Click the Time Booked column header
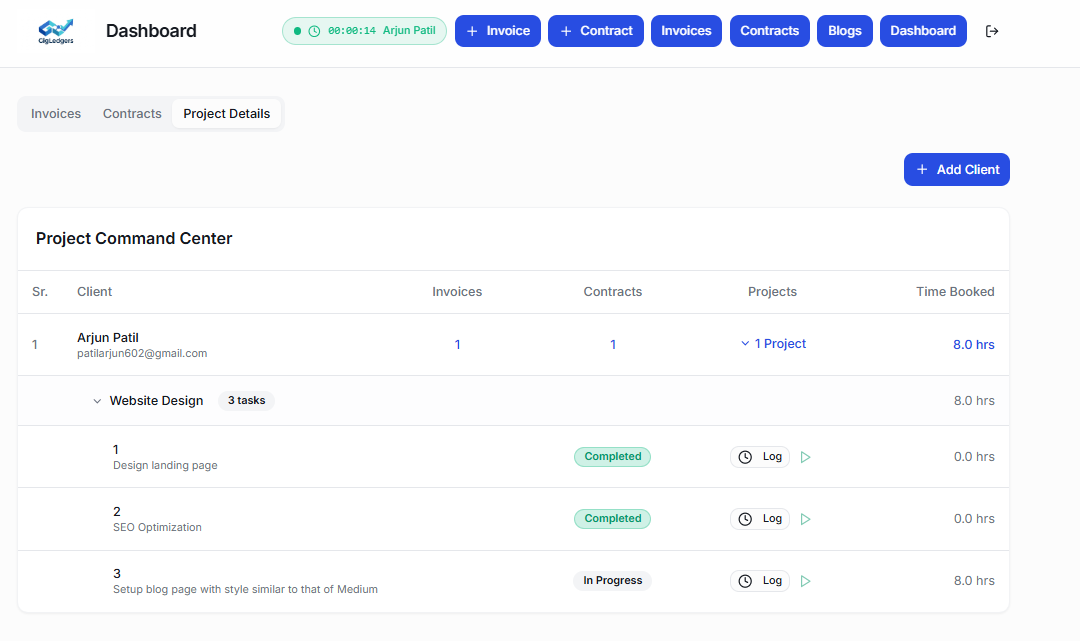Viewport: 1080px width, 641px height. (955, 292)
